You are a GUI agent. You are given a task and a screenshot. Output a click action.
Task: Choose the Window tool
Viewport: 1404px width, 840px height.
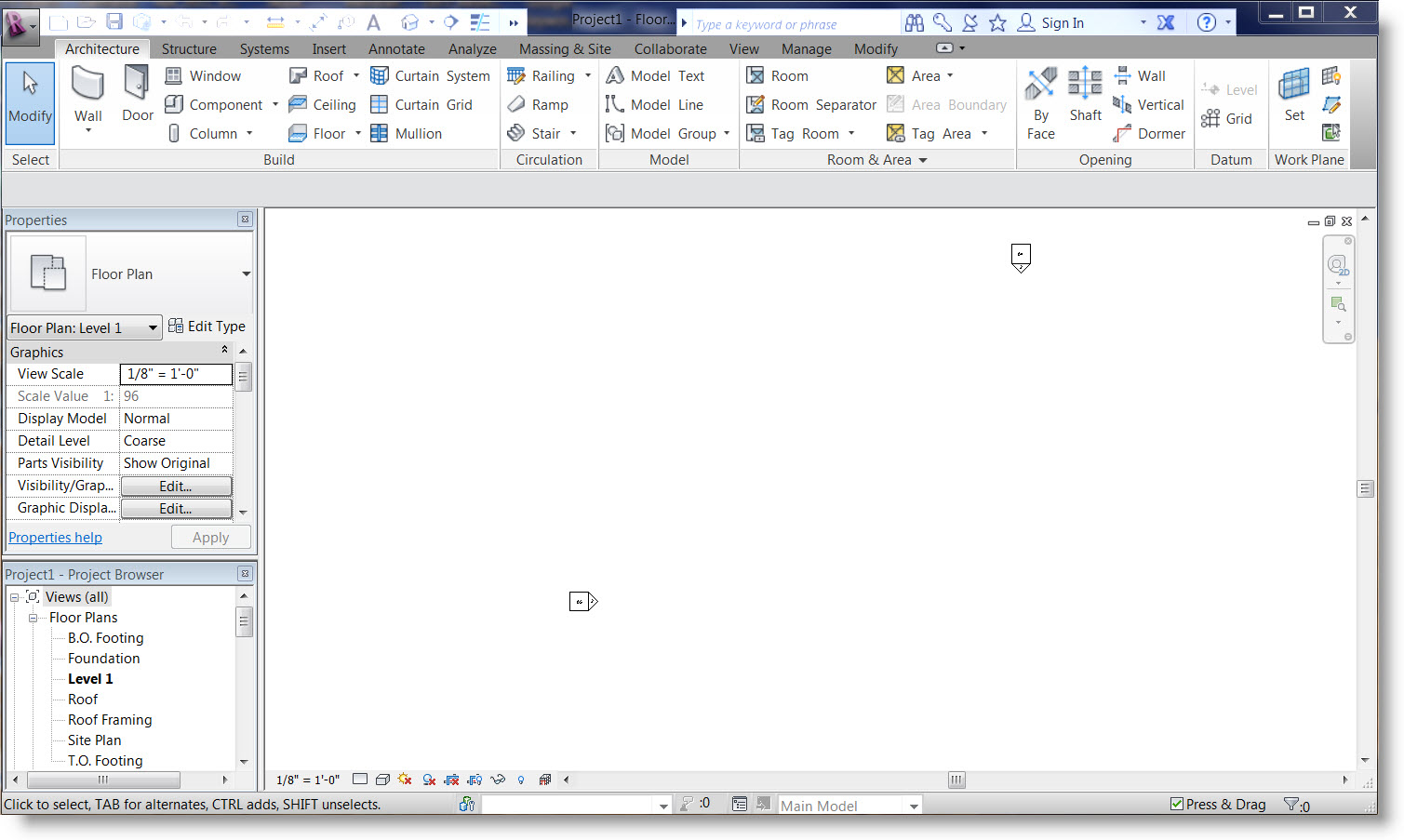203,76
